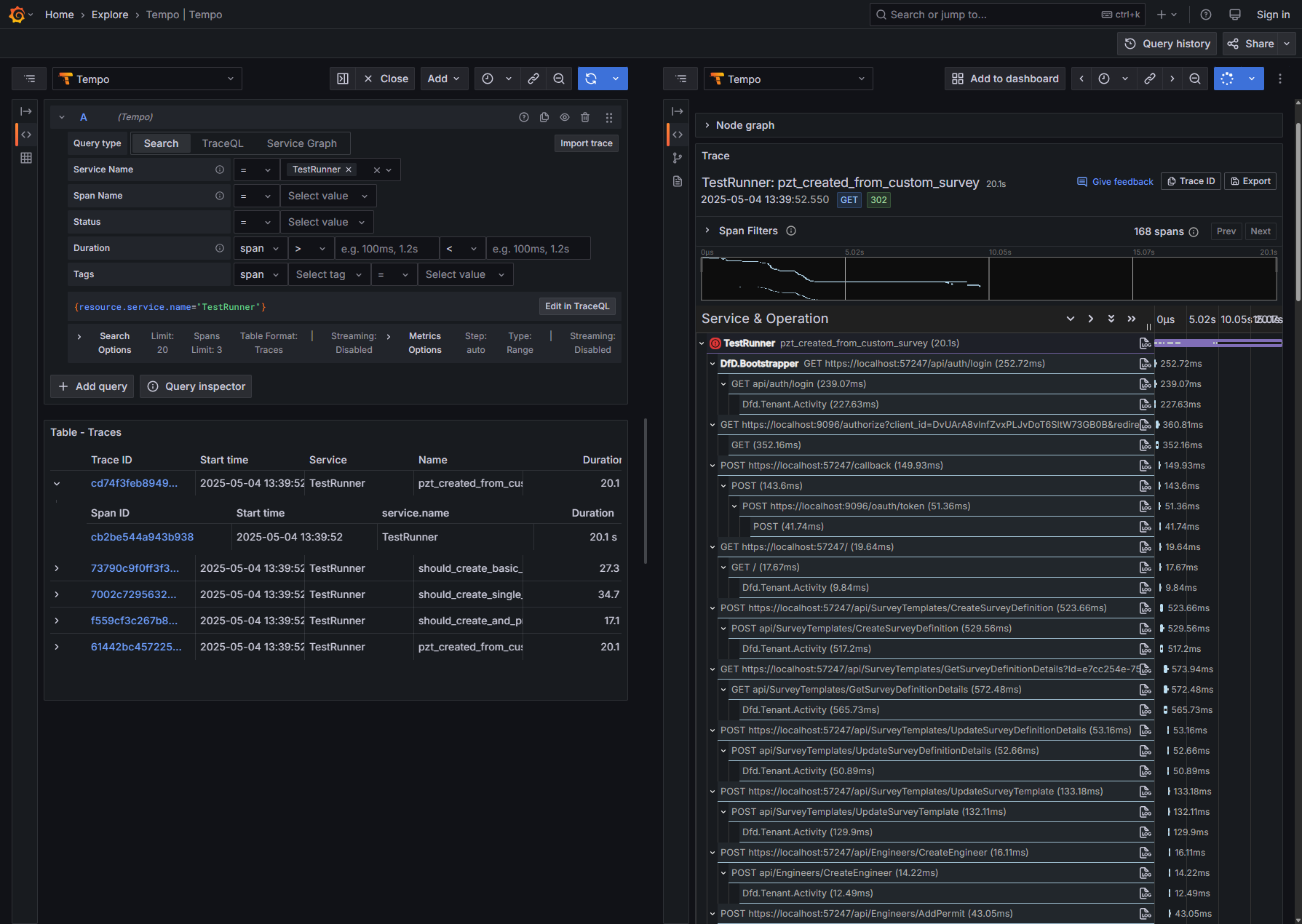This screenshot has width=1302, height=924.
Task: Open the news feed icon in top bar
Action: click(1235, 15)
